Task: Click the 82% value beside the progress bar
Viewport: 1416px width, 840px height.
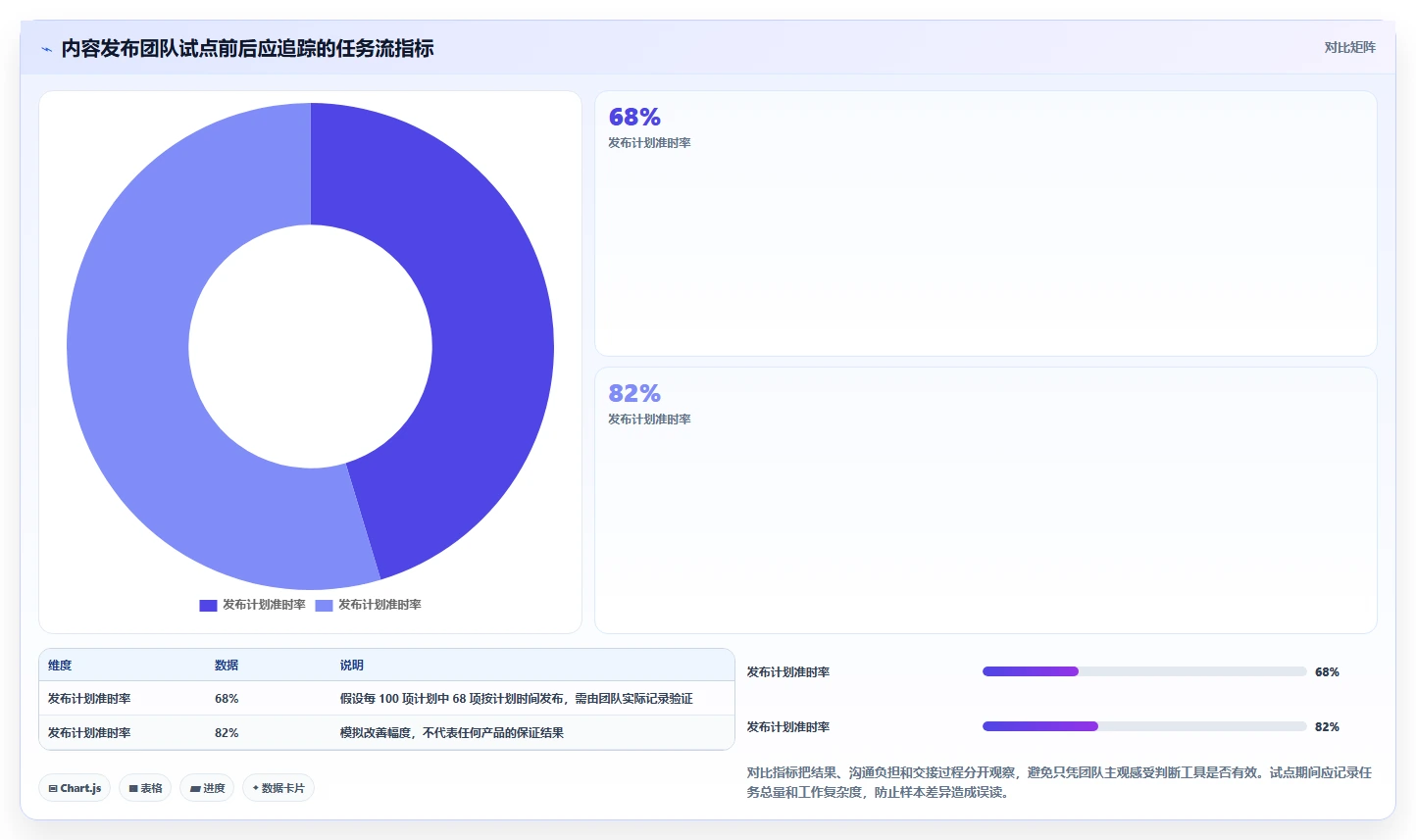Action: click(x=1327, y=726)
